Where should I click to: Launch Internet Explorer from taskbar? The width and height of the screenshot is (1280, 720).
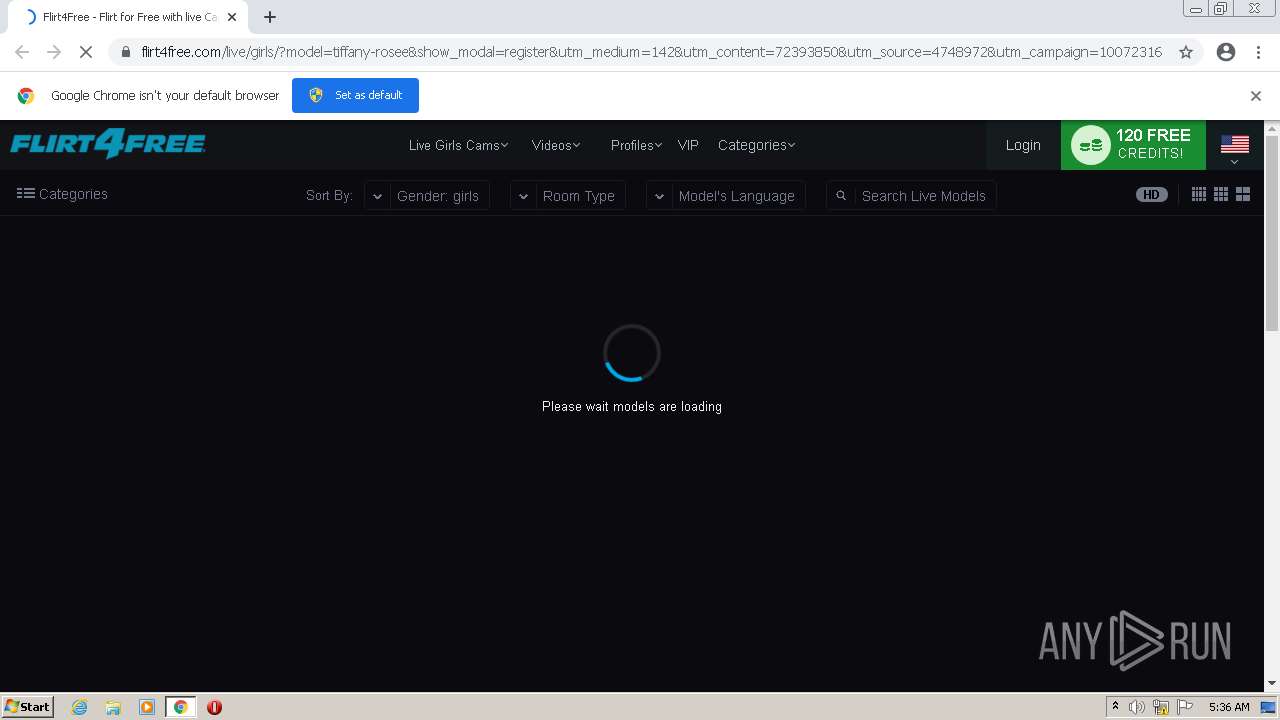(x=80, y=707)
